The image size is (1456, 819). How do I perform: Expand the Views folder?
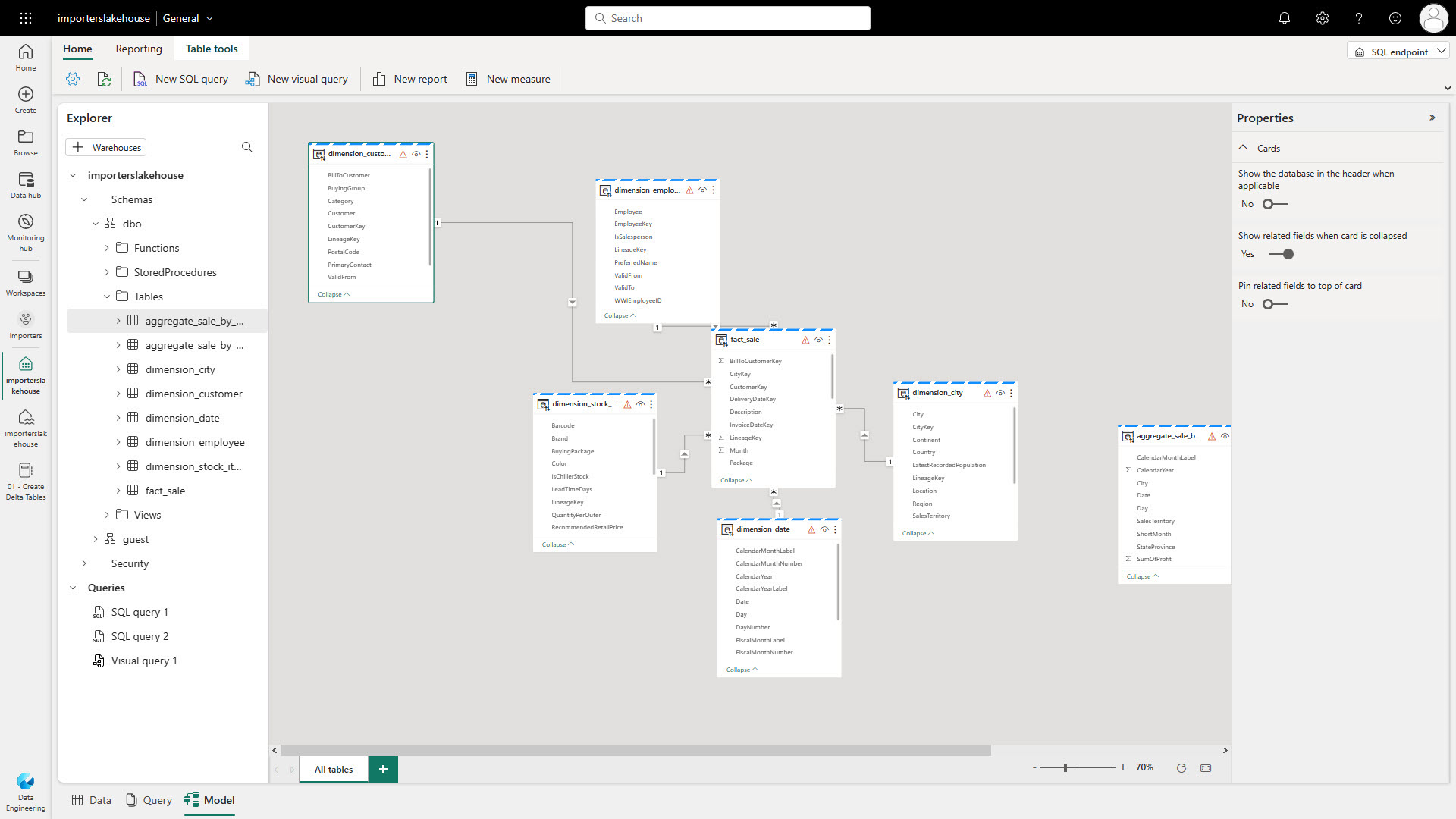tap(107, 515)
